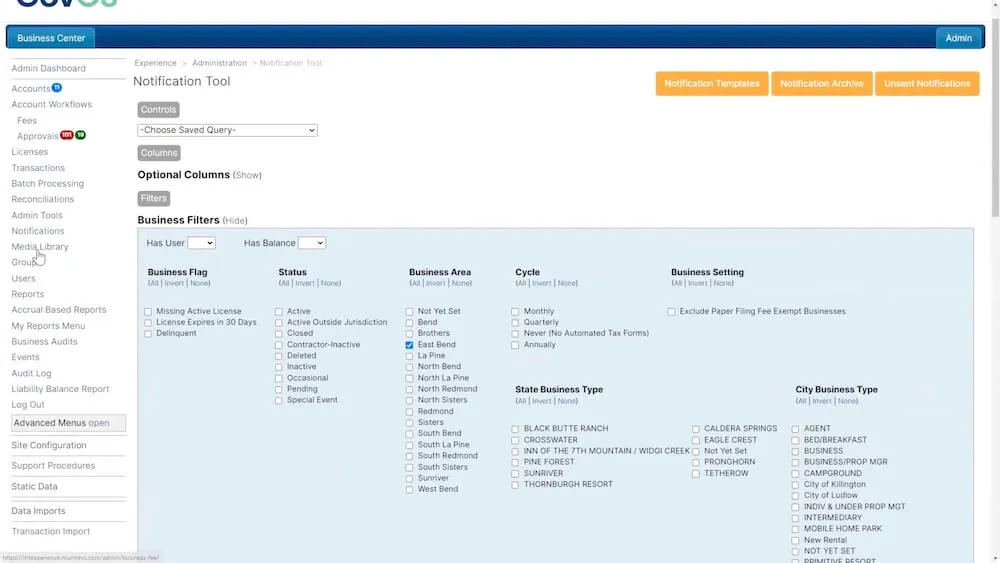Click the Notification Archive button
Viewport: 1000px width, 563px height.
(x=821, y=84)
